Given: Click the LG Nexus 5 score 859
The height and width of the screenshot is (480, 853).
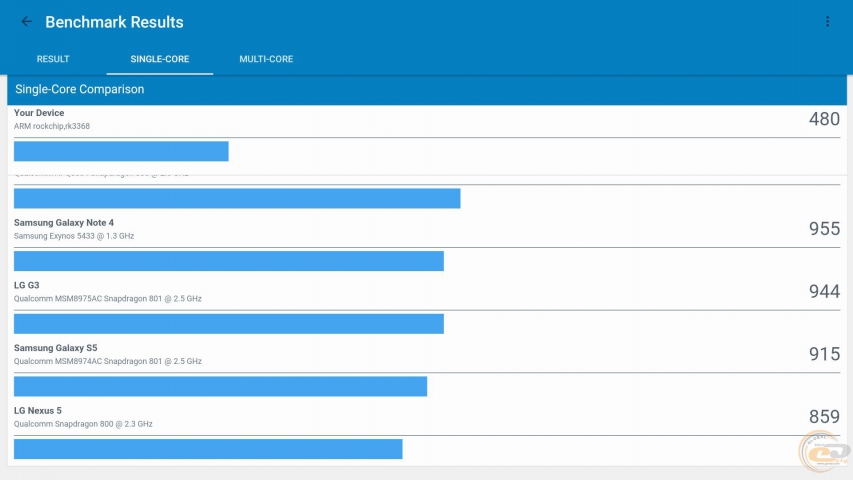Looking at the screenshot, I should (824, 417).
